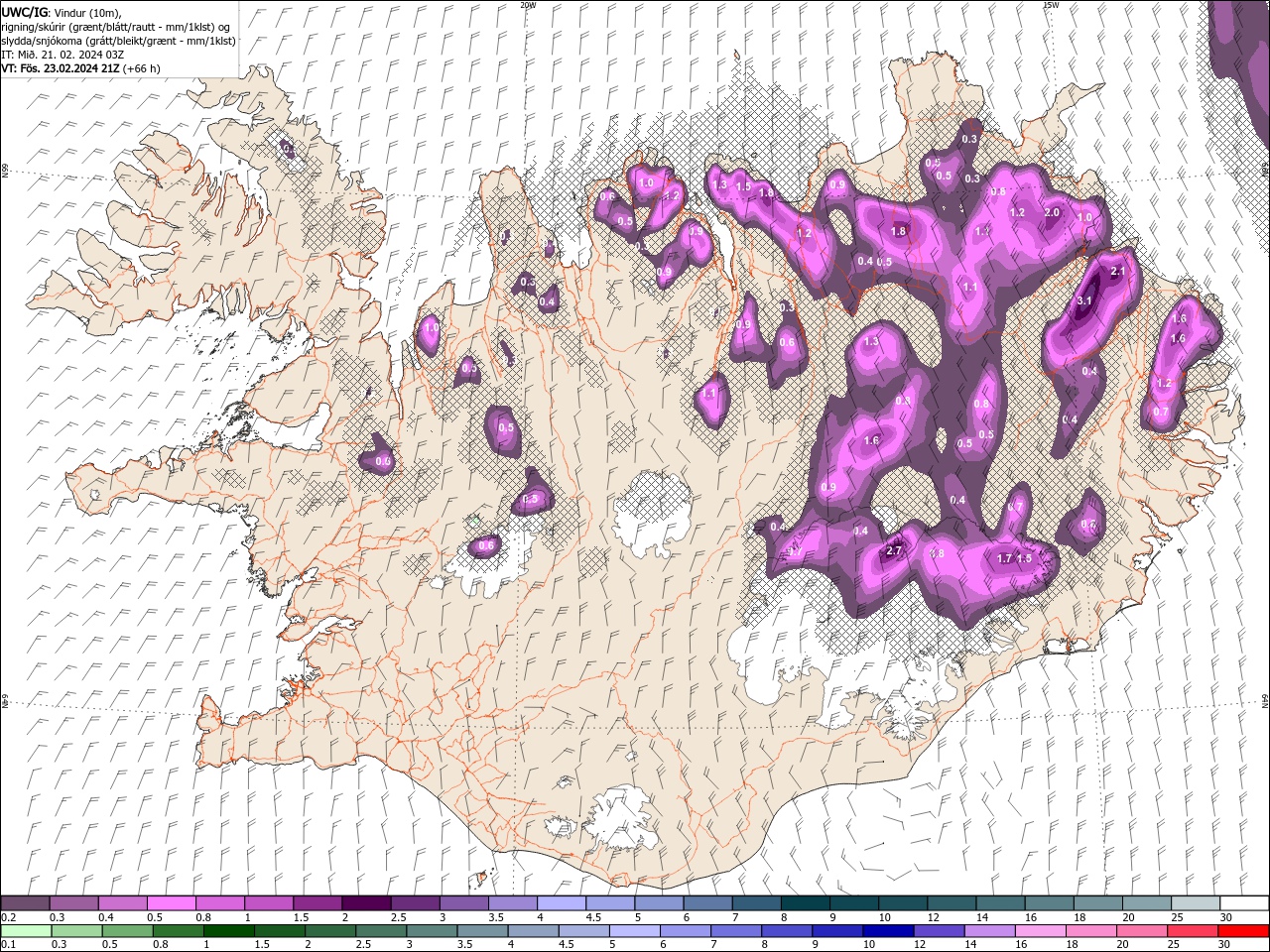This screenshot has height=952, width=1270.
Task: Select the pale grey snow swatch between 25 and 30
Action: [x=1196, y=903]
